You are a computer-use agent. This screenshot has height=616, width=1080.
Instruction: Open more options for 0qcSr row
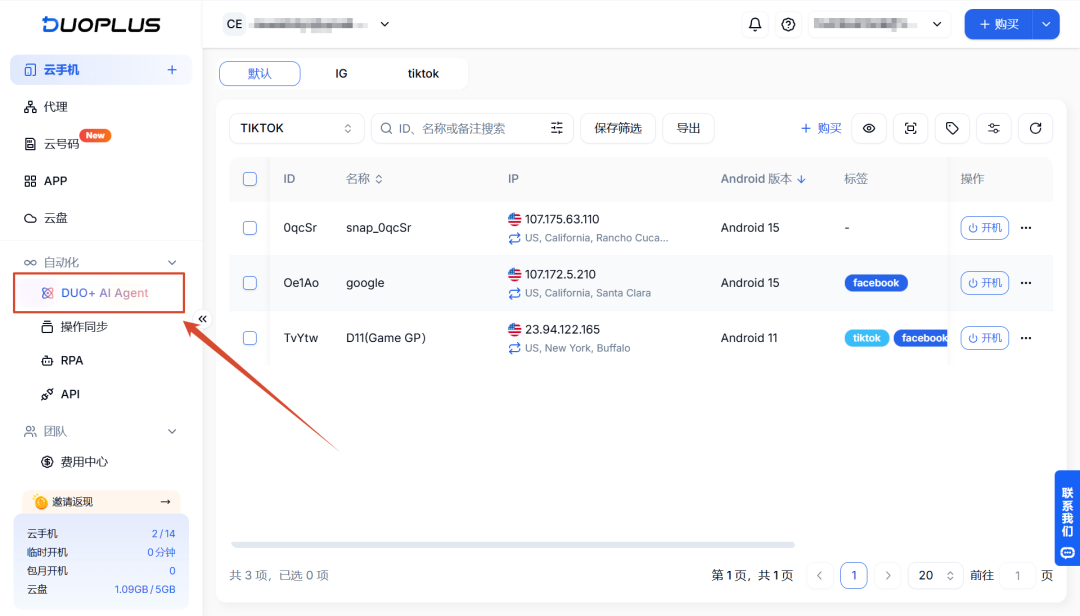pos(1026,228)
